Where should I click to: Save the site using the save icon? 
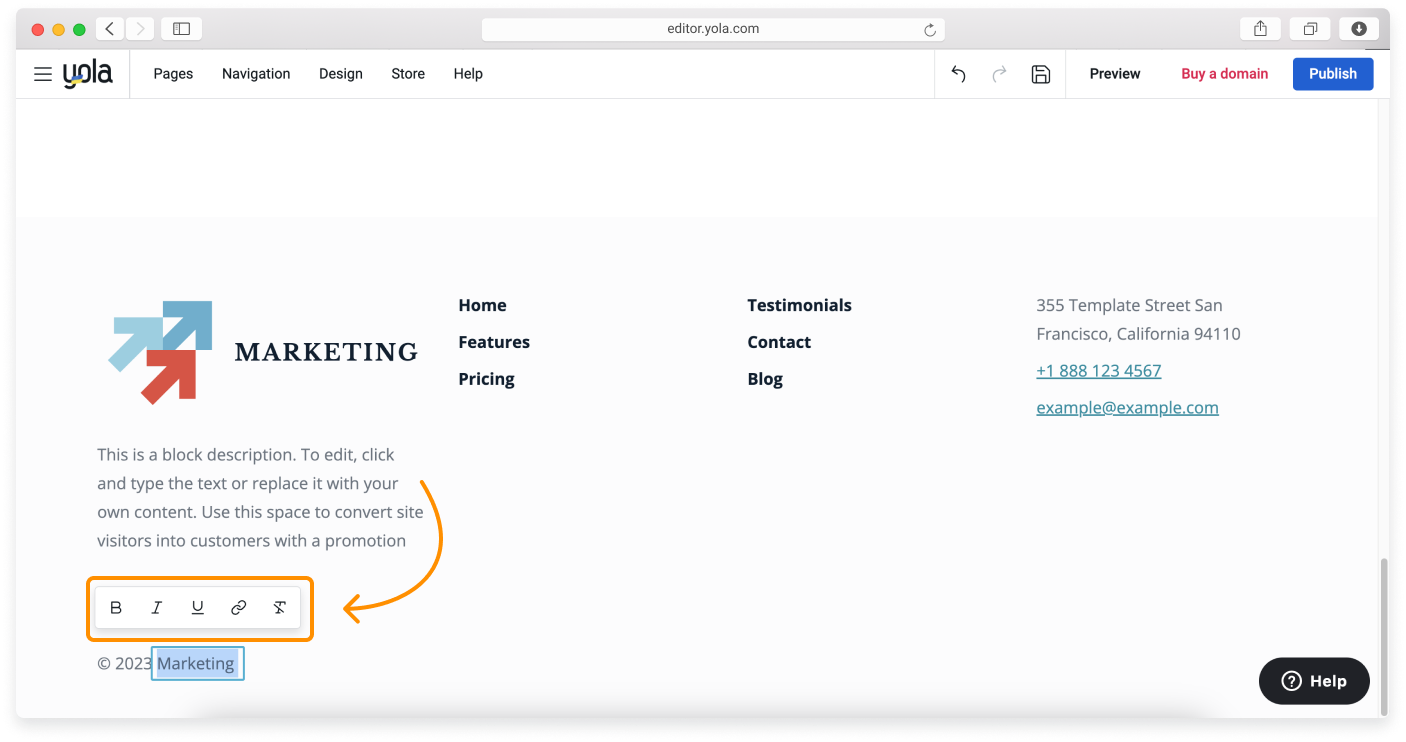1041,73
